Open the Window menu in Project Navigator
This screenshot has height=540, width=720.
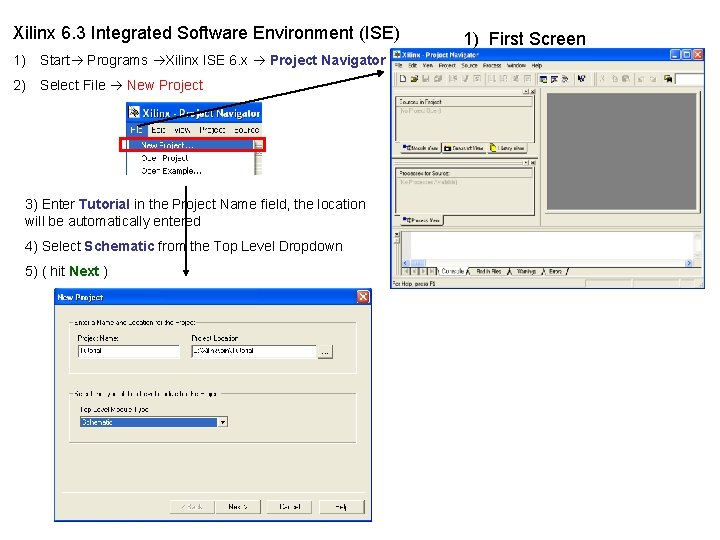coord(516,66)
